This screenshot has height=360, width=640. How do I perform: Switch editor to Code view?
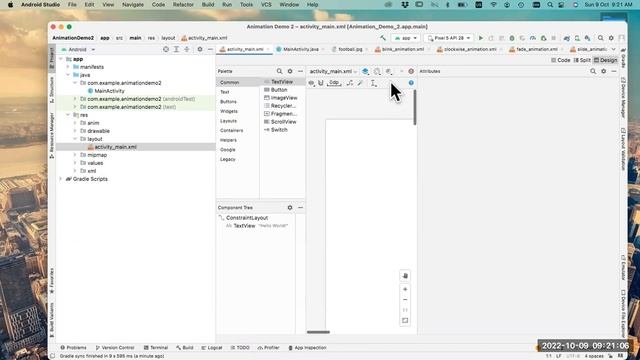(560, 60)
